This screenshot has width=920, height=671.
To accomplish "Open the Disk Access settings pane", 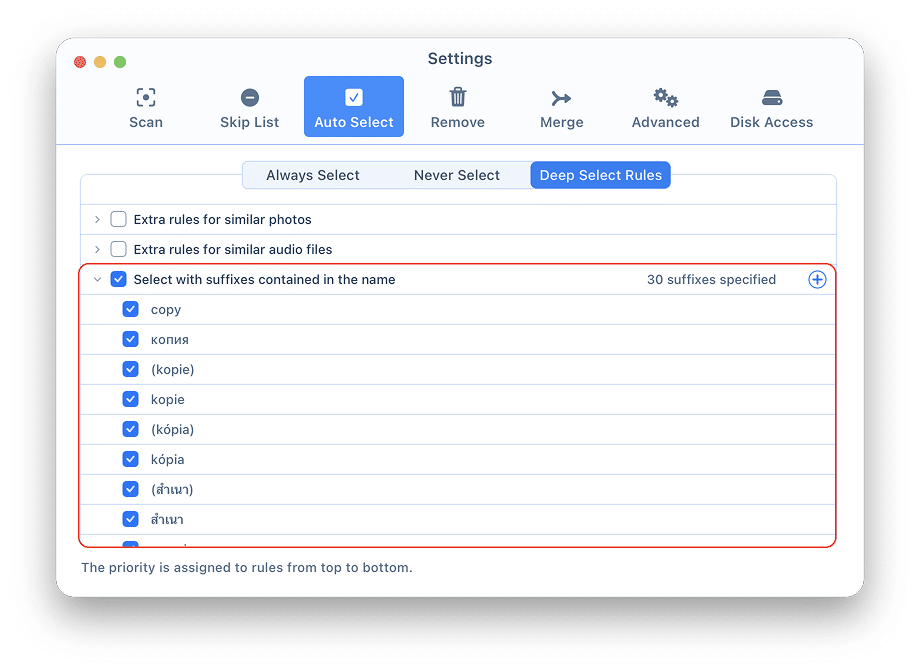I will pyautogui.click(x=771, y=108).
